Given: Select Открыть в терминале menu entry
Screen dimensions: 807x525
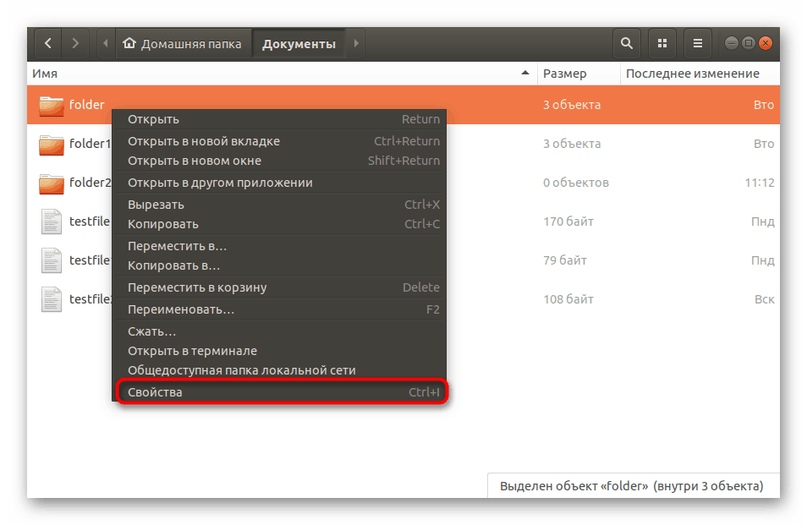Looking at the screenshot, I should pos(192,351).
